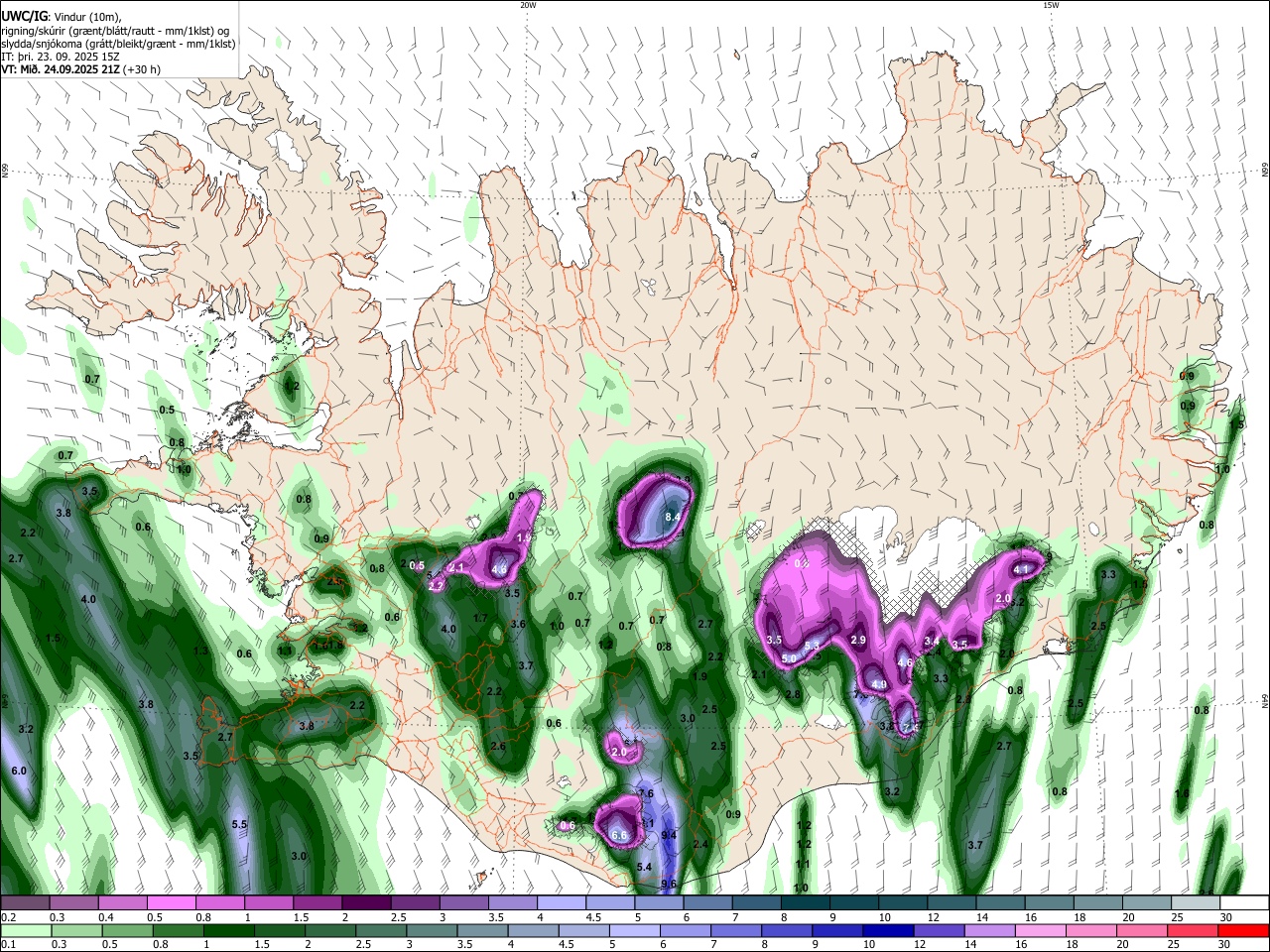
Task: Click the 5.5 rain value offshore southwest
Action: point(239,824)
